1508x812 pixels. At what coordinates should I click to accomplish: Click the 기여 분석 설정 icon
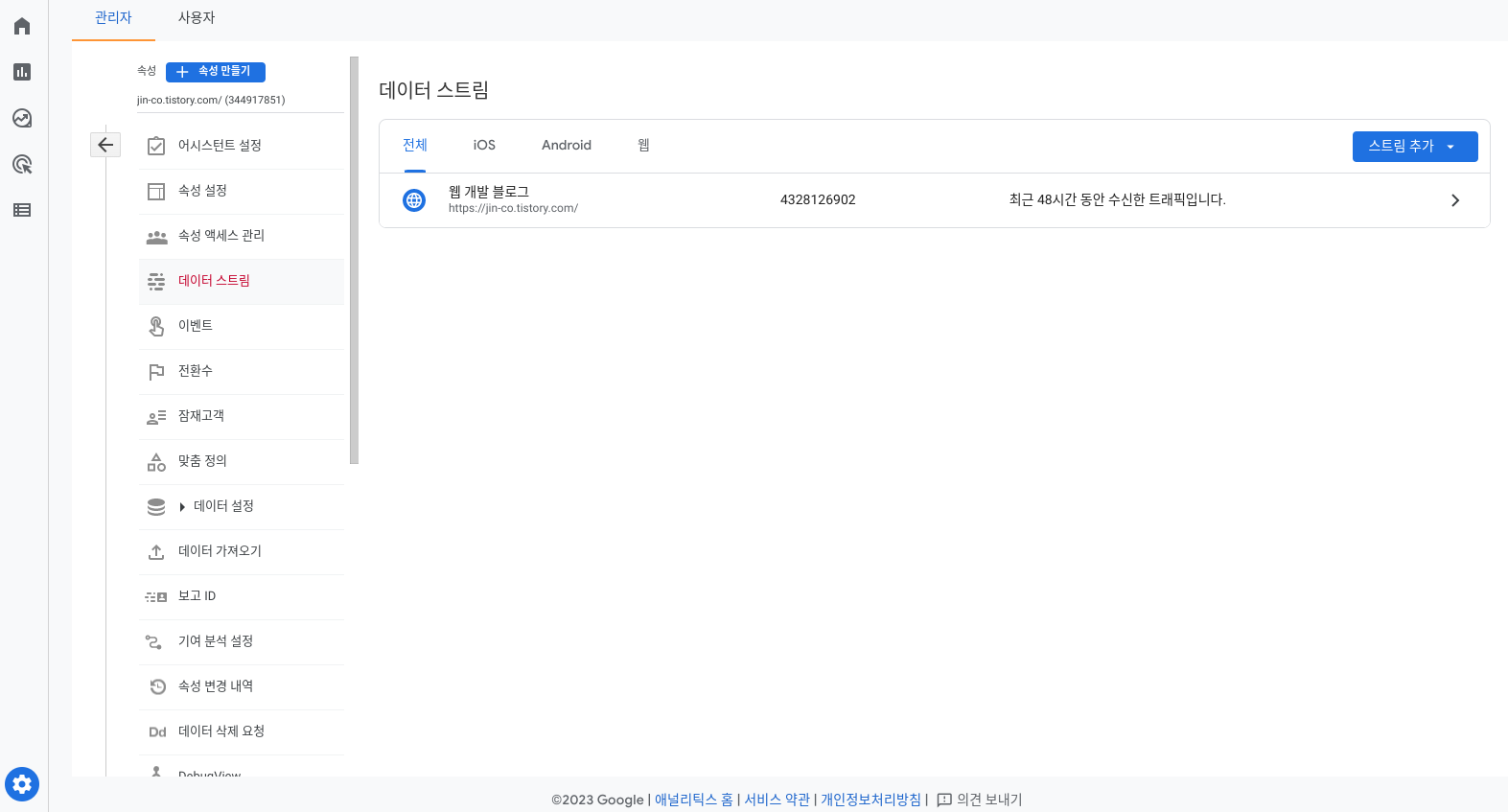(x=153, y=641)
